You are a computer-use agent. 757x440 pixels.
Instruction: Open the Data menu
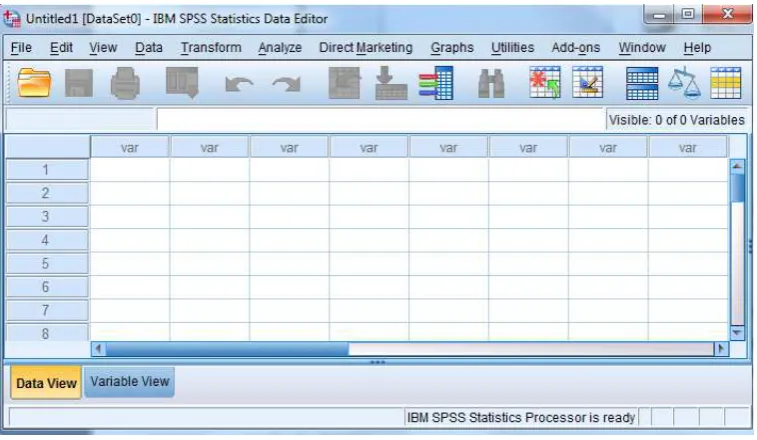click(149, 47)
